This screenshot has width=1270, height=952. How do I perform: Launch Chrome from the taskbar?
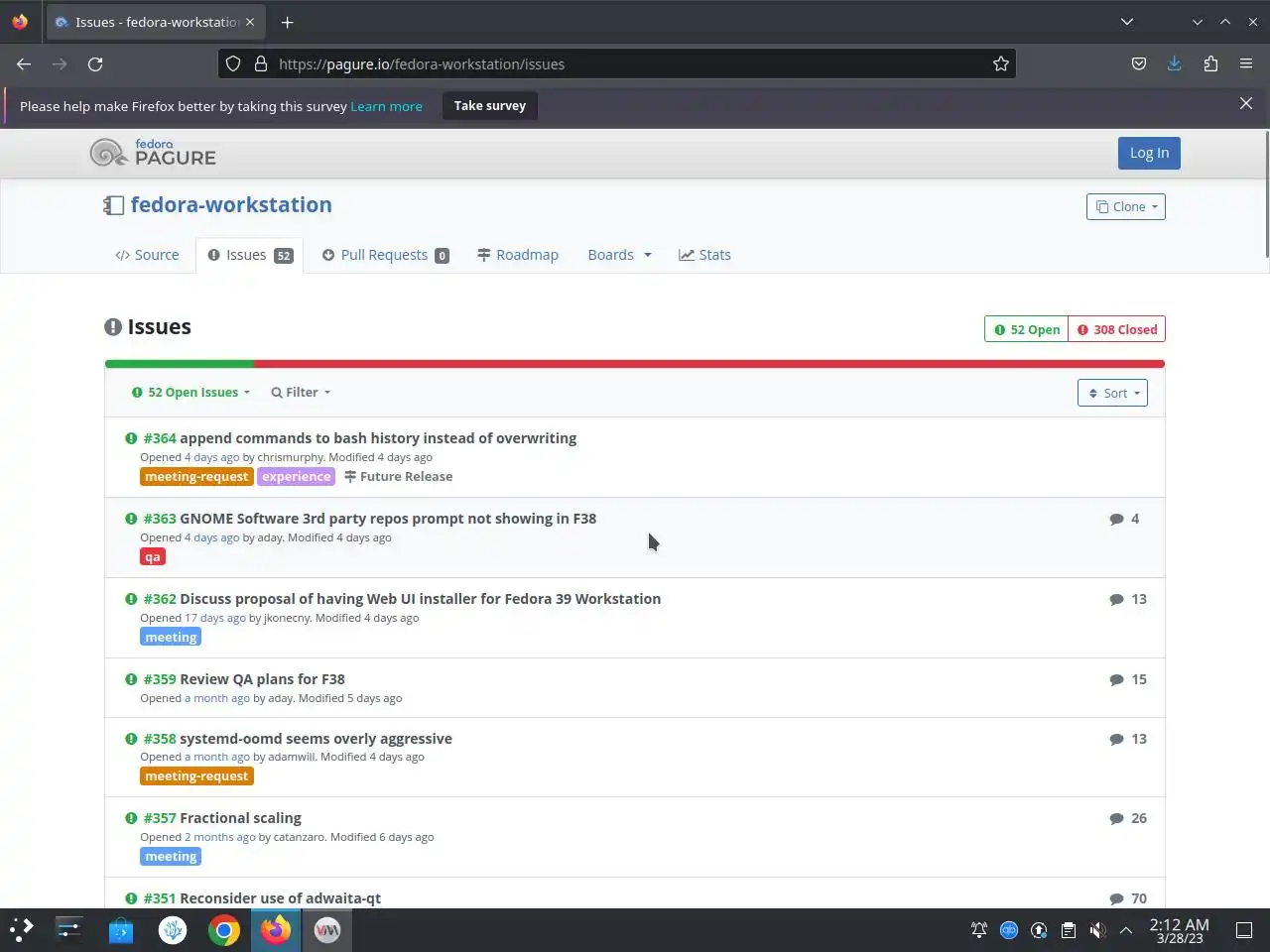click(224, 930)
